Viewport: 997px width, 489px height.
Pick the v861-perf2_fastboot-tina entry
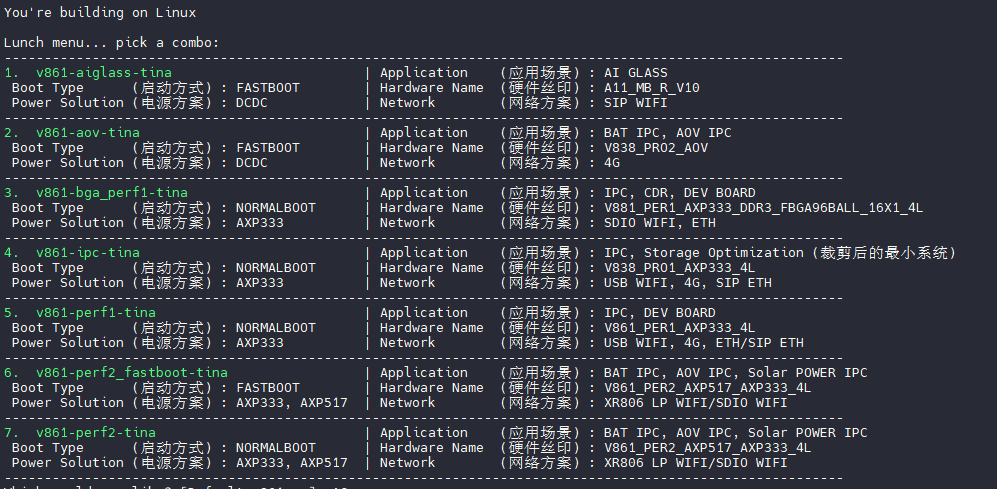[131, 373]
